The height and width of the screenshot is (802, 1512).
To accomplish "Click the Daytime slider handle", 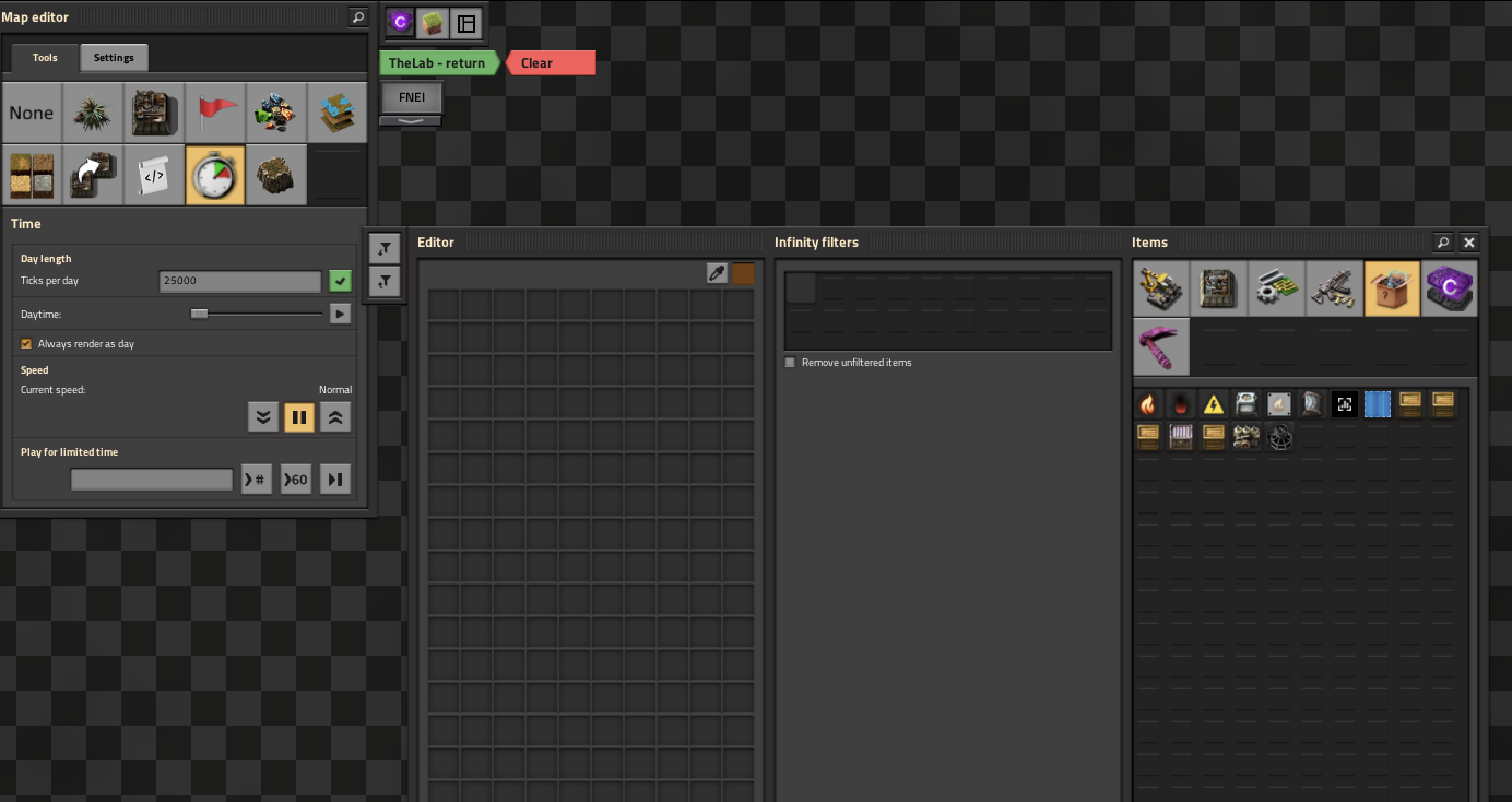I will (199, 314).
